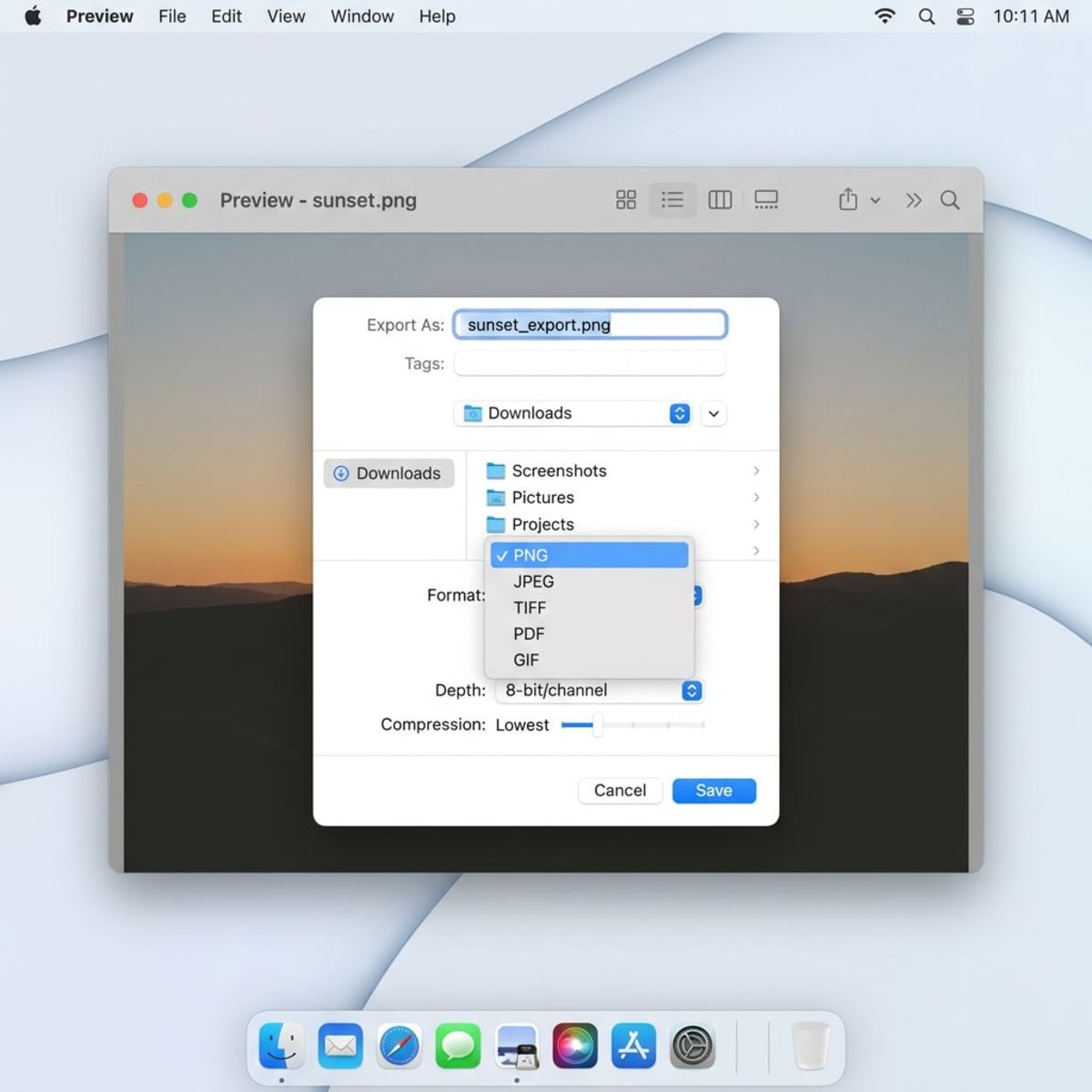Viewport: 1092px width, 1092px height.
Task: Click the sunset_export.png filename field
Action: (x=590, y=325)
